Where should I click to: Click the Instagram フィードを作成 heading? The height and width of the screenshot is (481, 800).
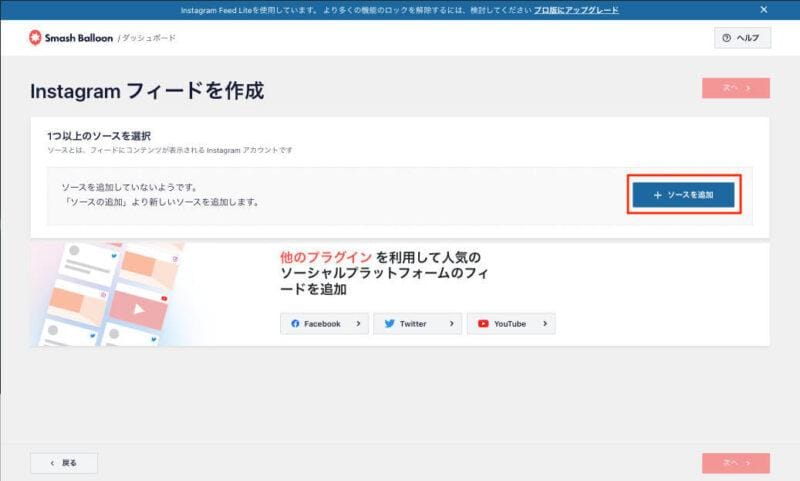(147, 91)
